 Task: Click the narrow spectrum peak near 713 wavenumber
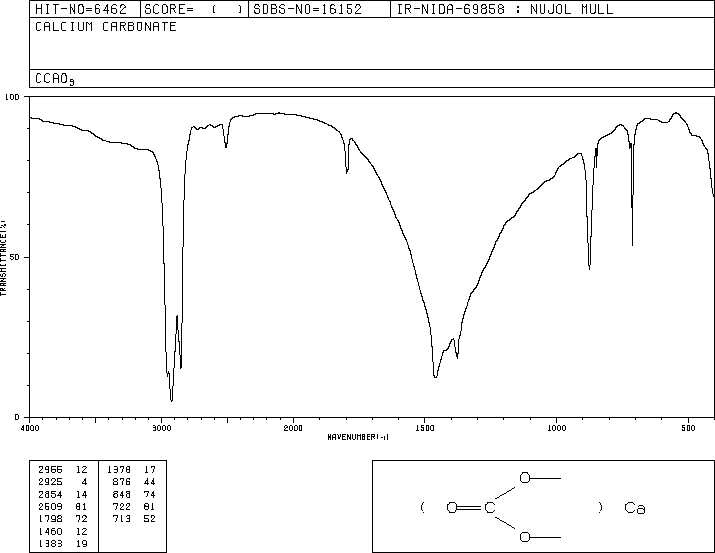point(632,244)
